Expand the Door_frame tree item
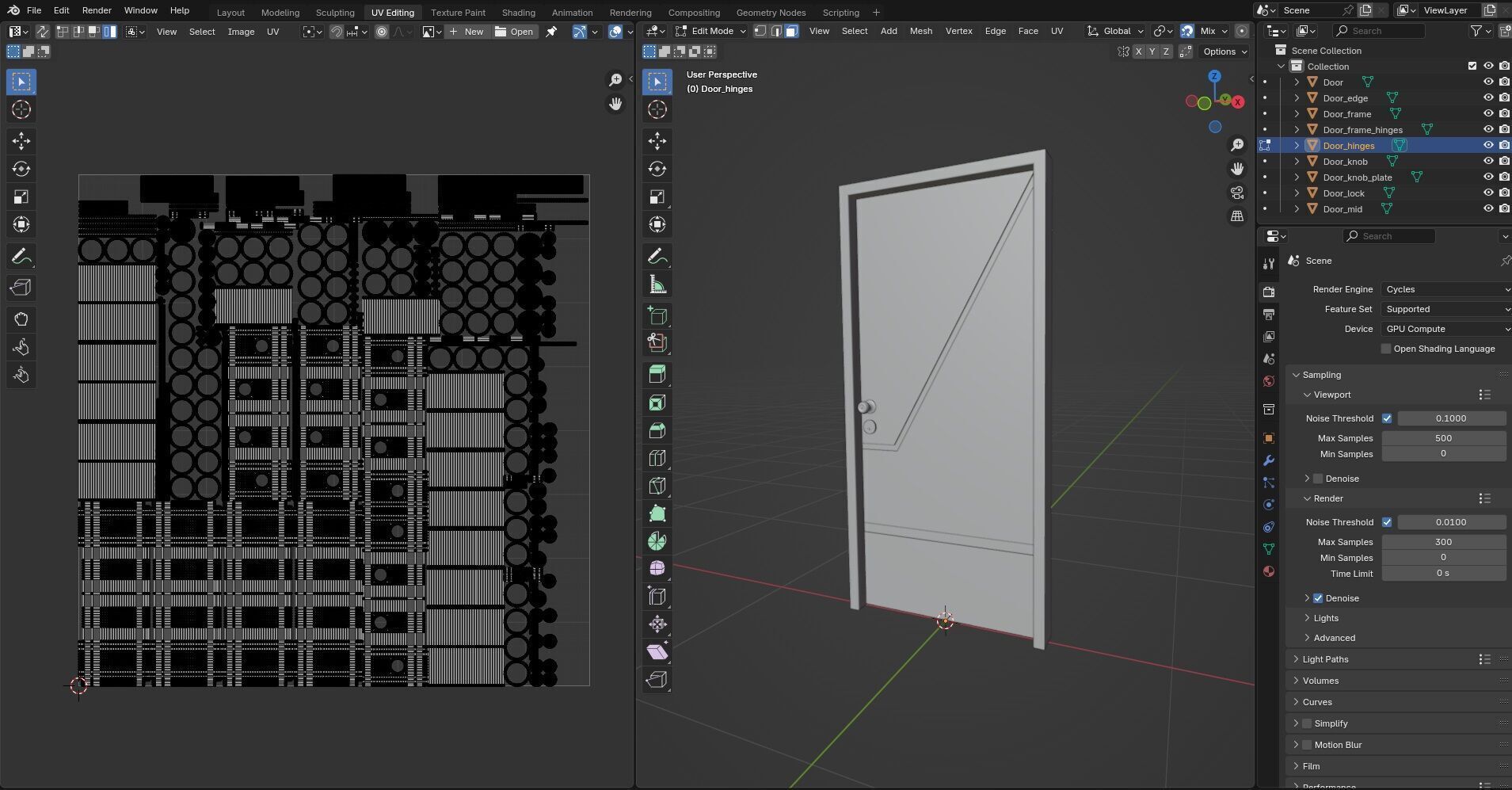The image size is (1512, 790). click(1297, 114)
